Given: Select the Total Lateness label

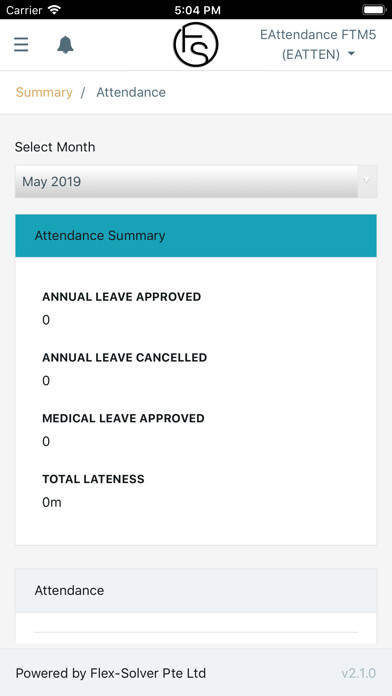Looking at the screenshot, I should 93,479.
